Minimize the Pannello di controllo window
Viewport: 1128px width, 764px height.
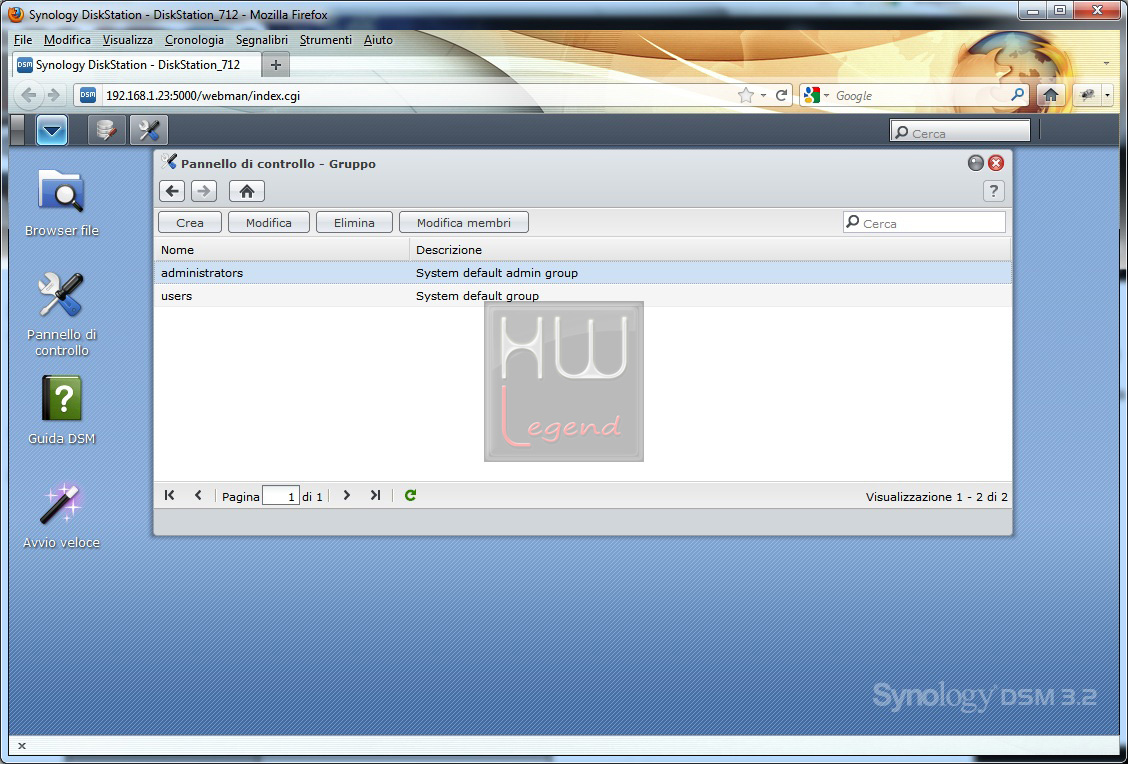coord(975,163)
